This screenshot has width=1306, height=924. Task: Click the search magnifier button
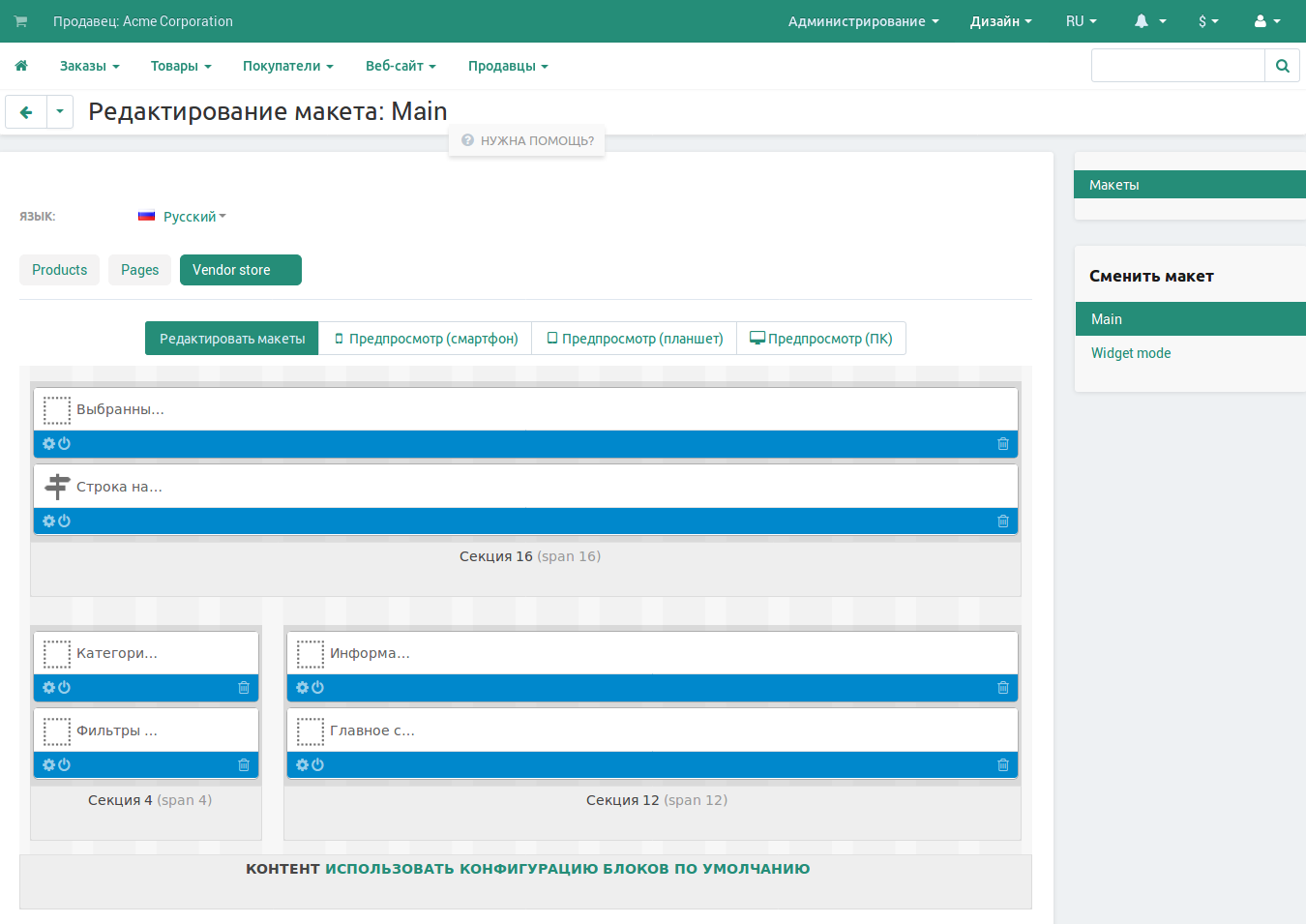(x=1282, y=66)
